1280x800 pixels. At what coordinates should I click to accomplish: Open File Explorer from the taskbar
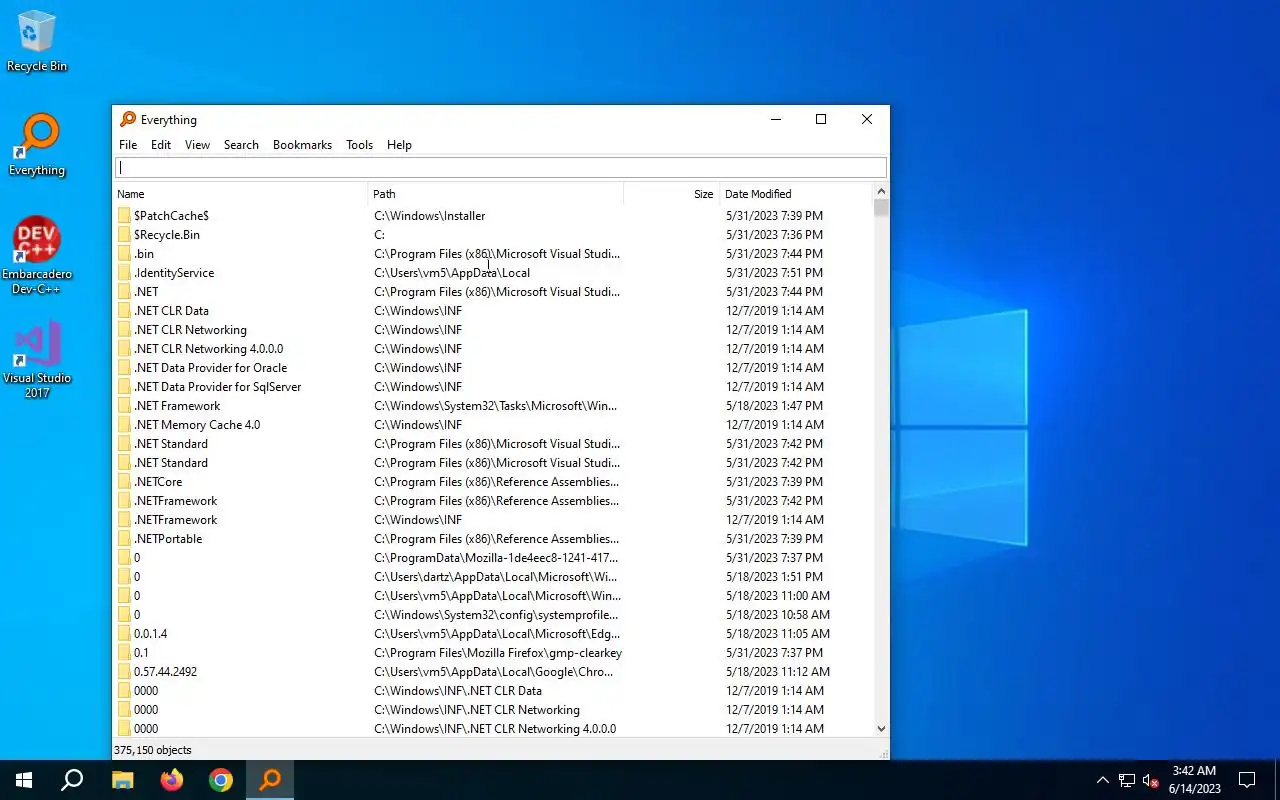pyautogui.click(x=122, y=780)
